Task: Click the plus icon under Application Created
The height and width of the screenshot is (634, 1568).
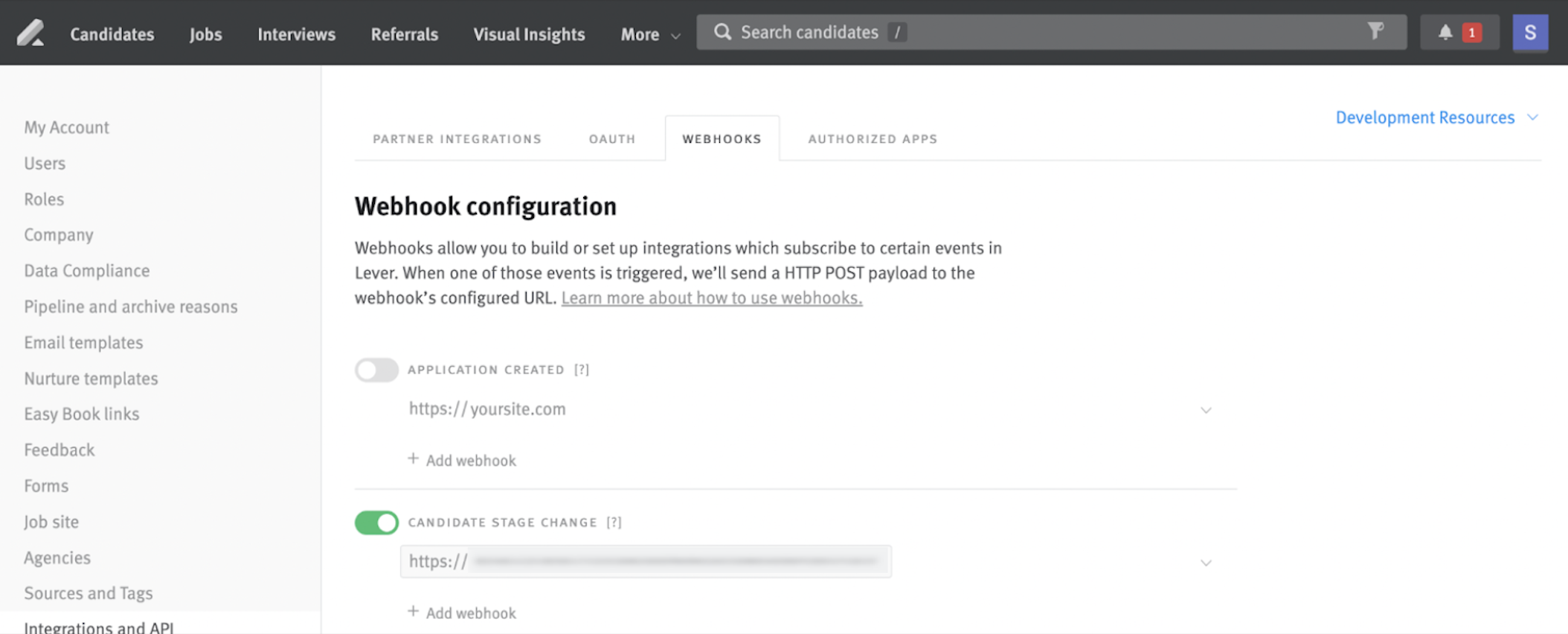Action: (x=413, y=459)
